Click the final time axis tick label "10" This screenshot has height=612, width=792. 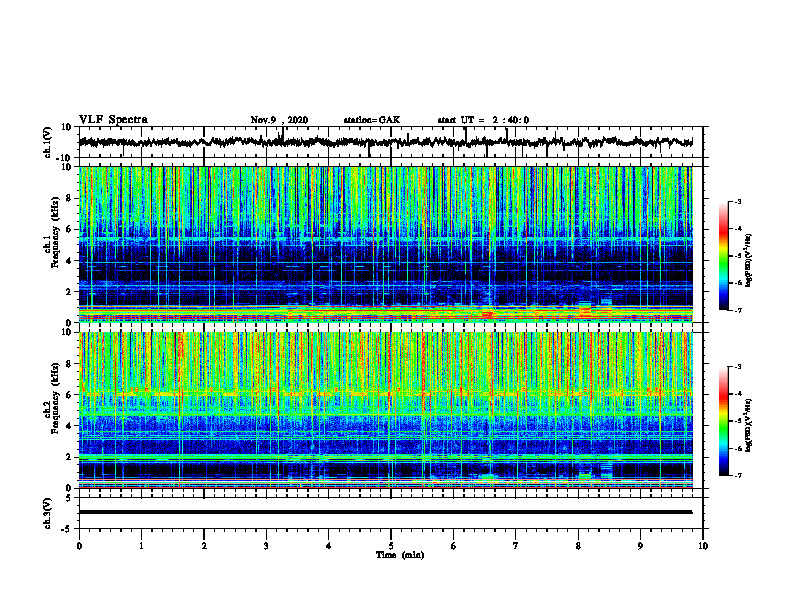click(703, 546)
